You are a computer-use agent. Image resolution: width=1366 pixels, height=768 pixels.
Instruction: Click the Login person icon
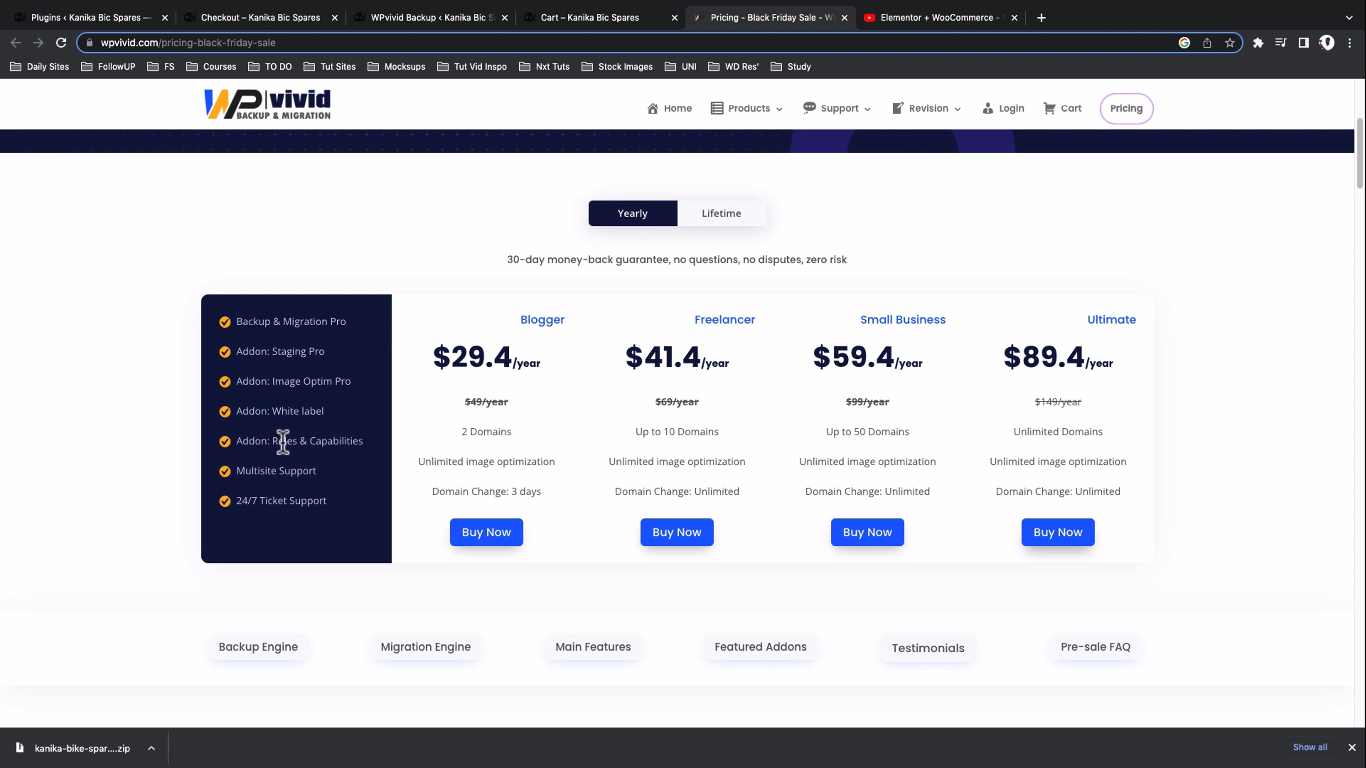pyautogui.click(x=988, y=108)
